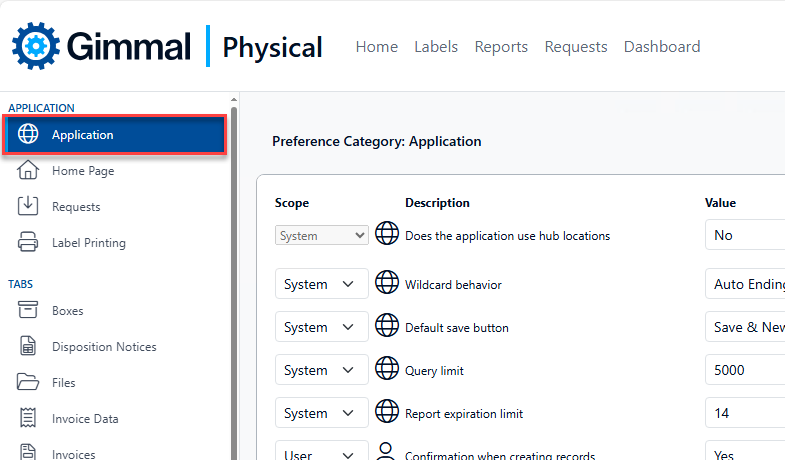Image resolution: width=785 pixels, height=460 pixels.
Task: Click user icon beside Confirmation when creating records
Action: [386, 451]
